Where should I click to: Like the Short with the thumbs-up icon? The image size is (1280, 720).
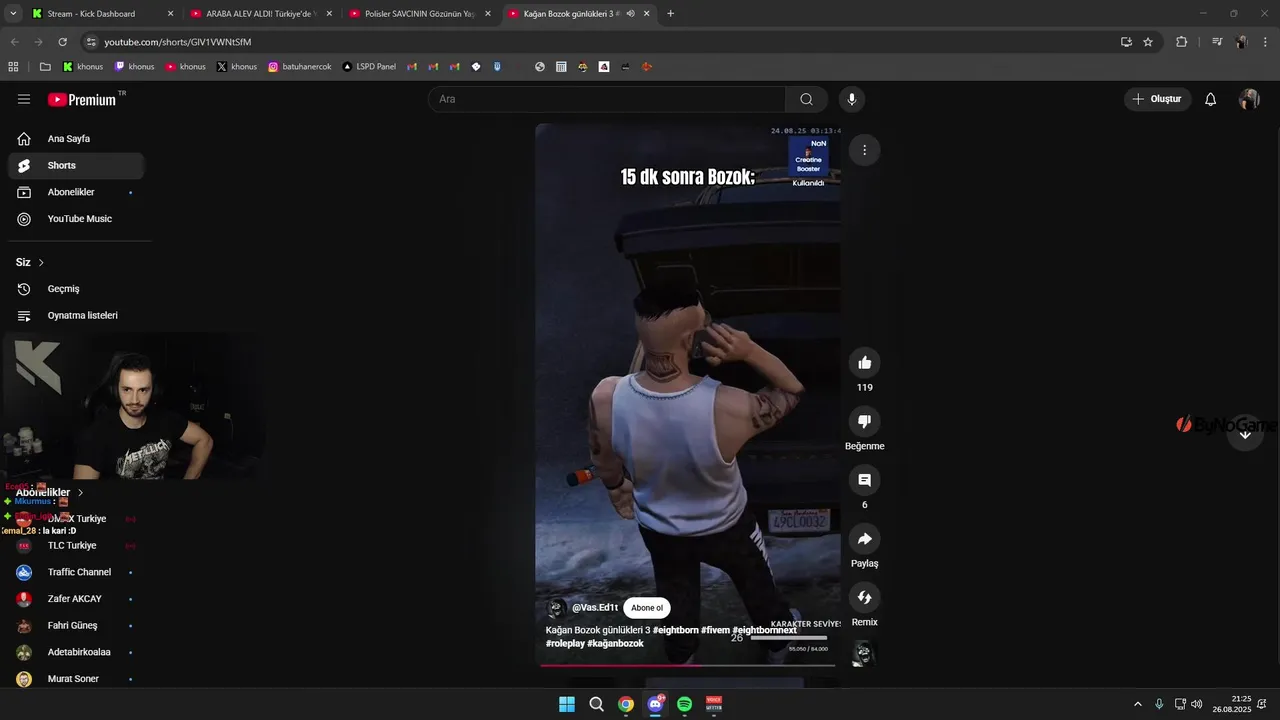[864, 363]
